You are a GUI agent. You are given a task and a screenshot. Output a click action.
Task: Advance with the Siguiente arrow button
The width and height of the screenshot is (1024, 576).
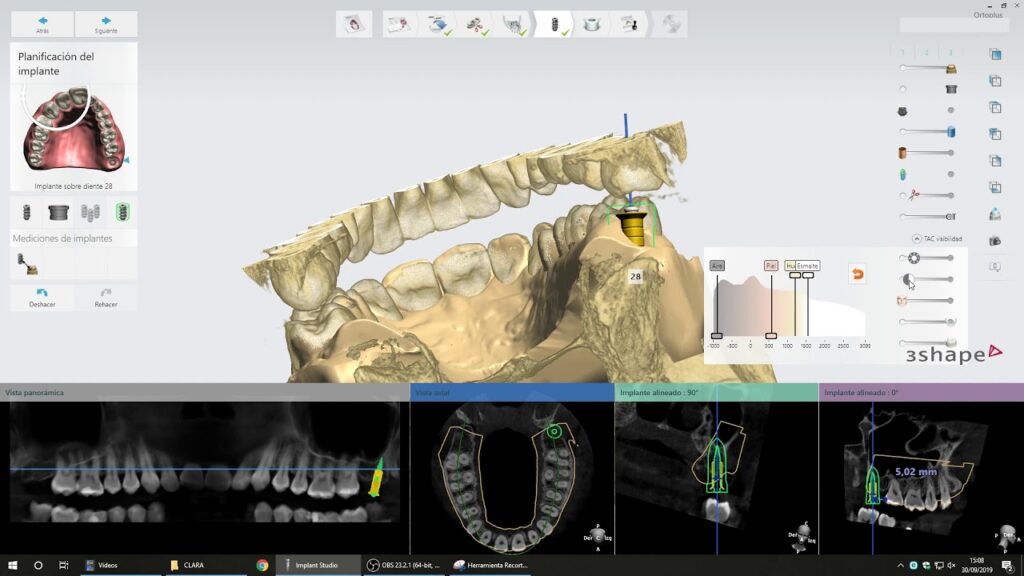pos(106,24)
